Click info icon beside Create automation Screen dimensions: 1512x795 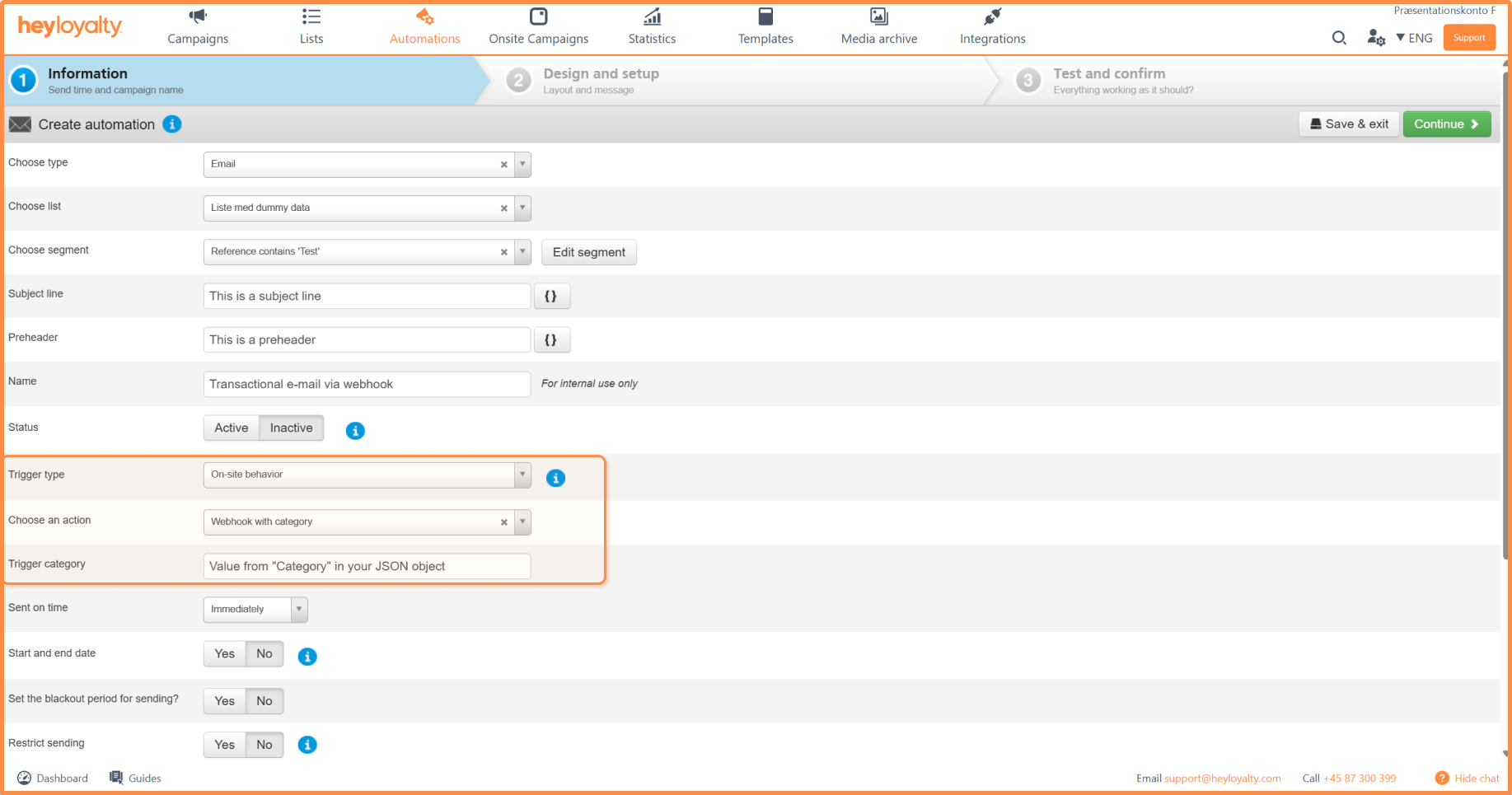point(172,124)
